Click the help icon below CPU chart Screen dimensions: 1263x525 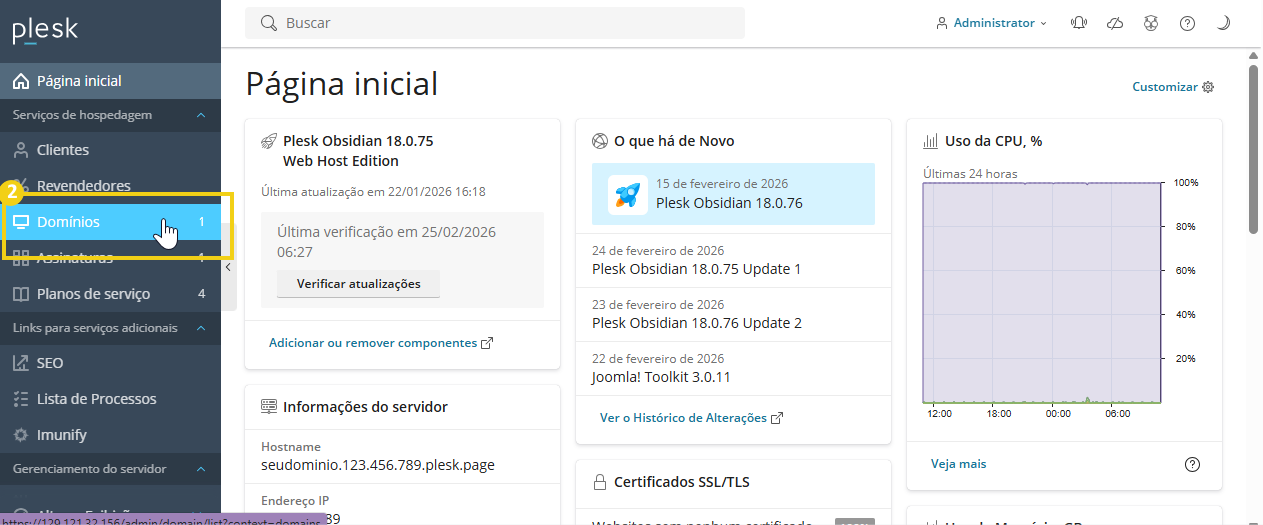coord(1192,464)
